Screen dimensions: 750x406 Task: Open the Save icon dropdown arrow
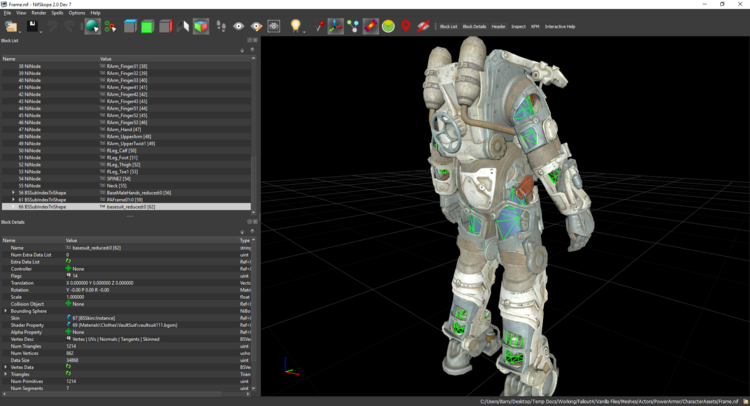click(41, 31)
